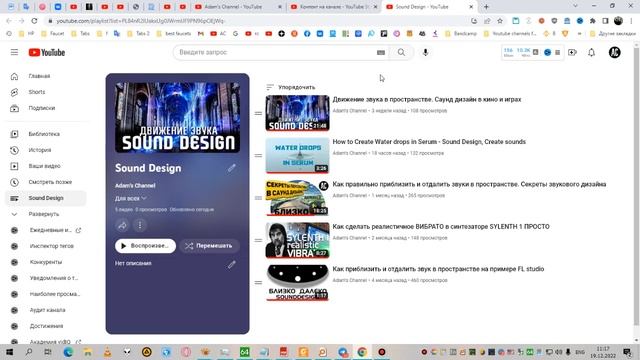The height and width of the screenshot is (360, 640).
Task: Open Как сделать реалистичное ВИБРАТО video title
Action: coord(441,227)
